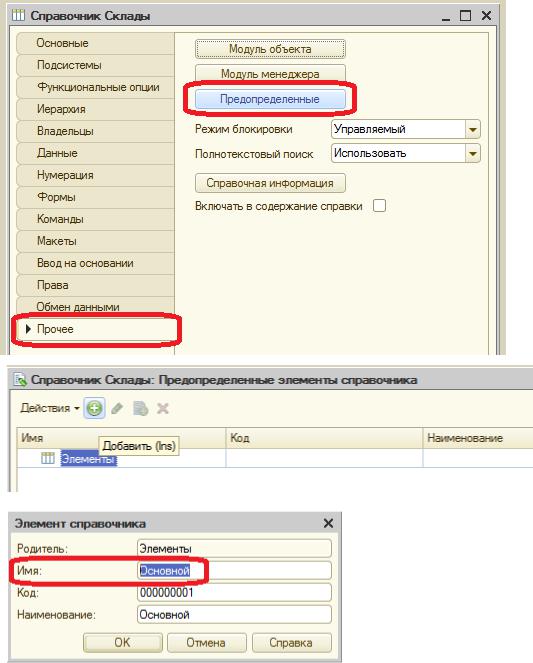Open the Данные tab
Viewport: 533px width, 663px height.
click(x=96, y=153)
